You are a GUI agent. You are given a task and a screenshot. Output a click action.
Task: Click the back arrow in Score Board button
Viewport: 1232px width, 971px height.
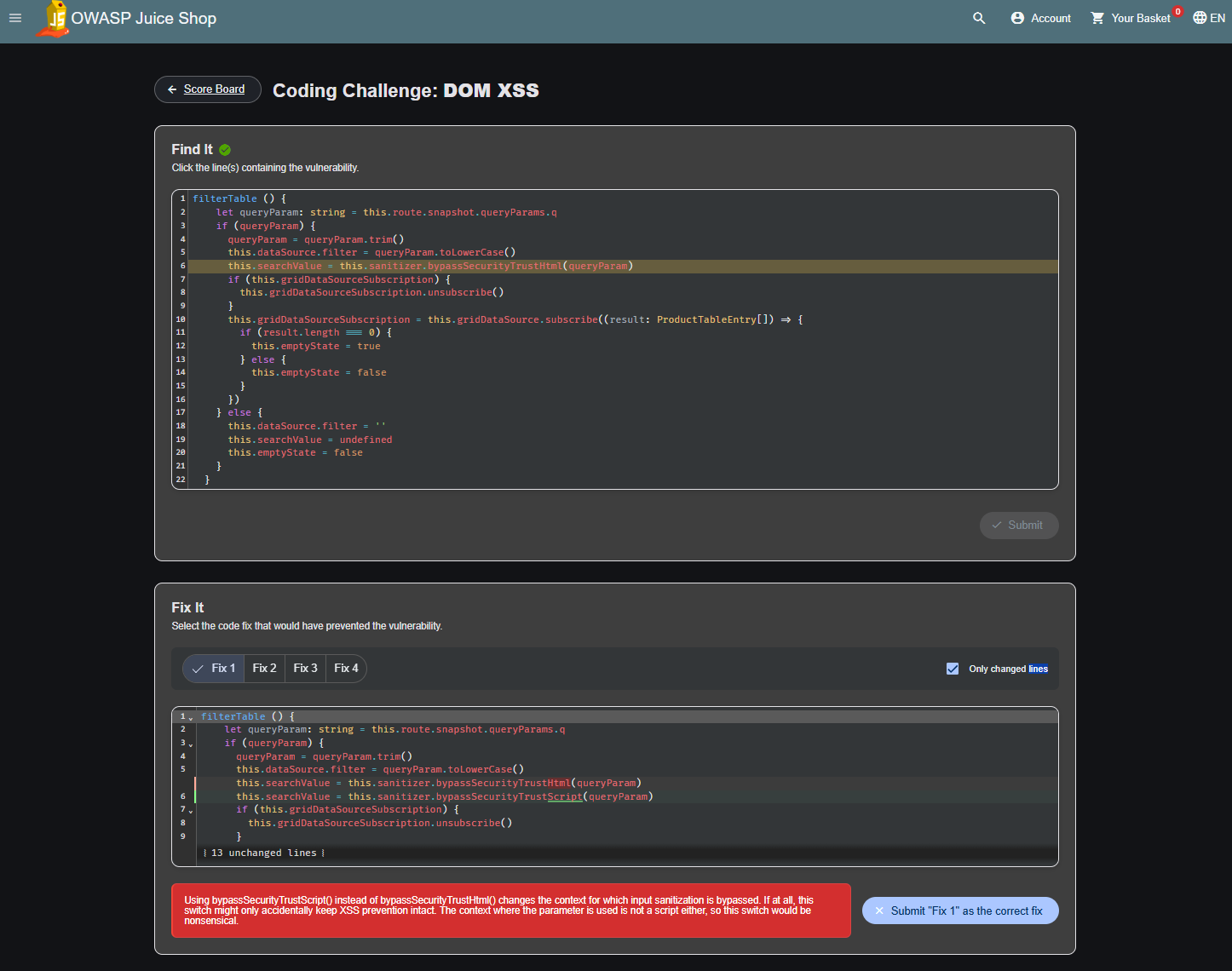[x=172, y=89]
